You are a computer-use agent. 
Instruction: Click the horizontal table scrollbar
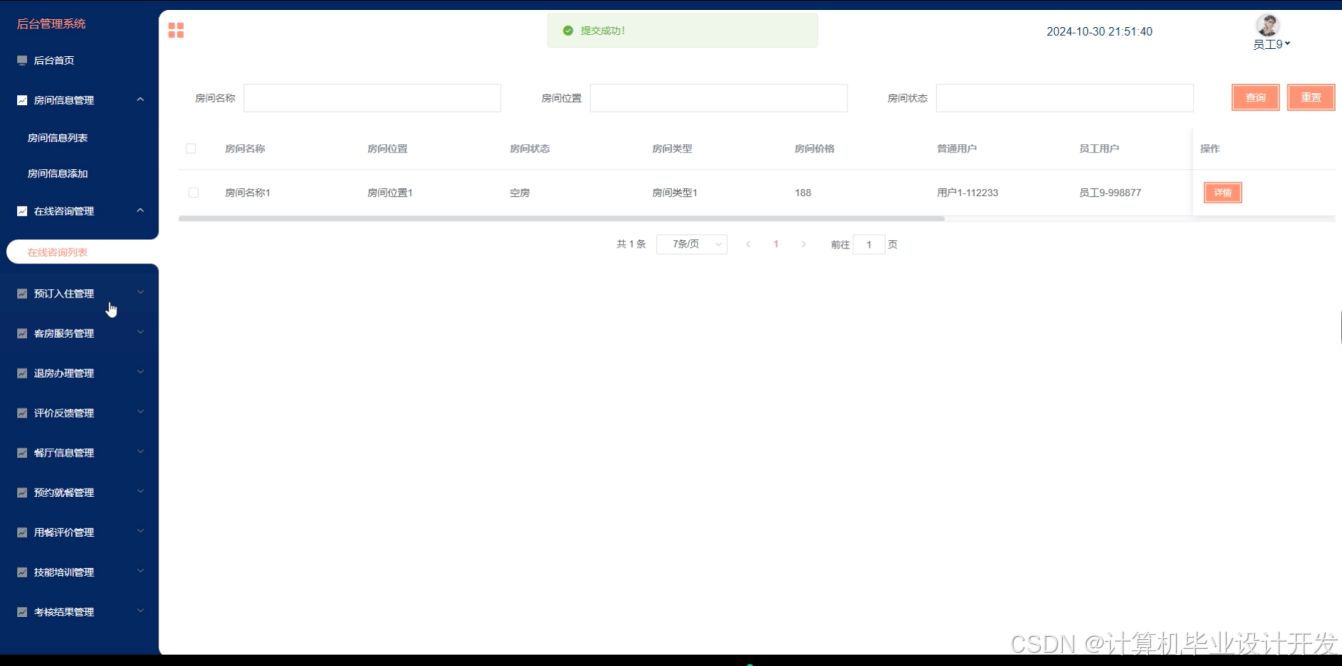[x=561, y=218]
